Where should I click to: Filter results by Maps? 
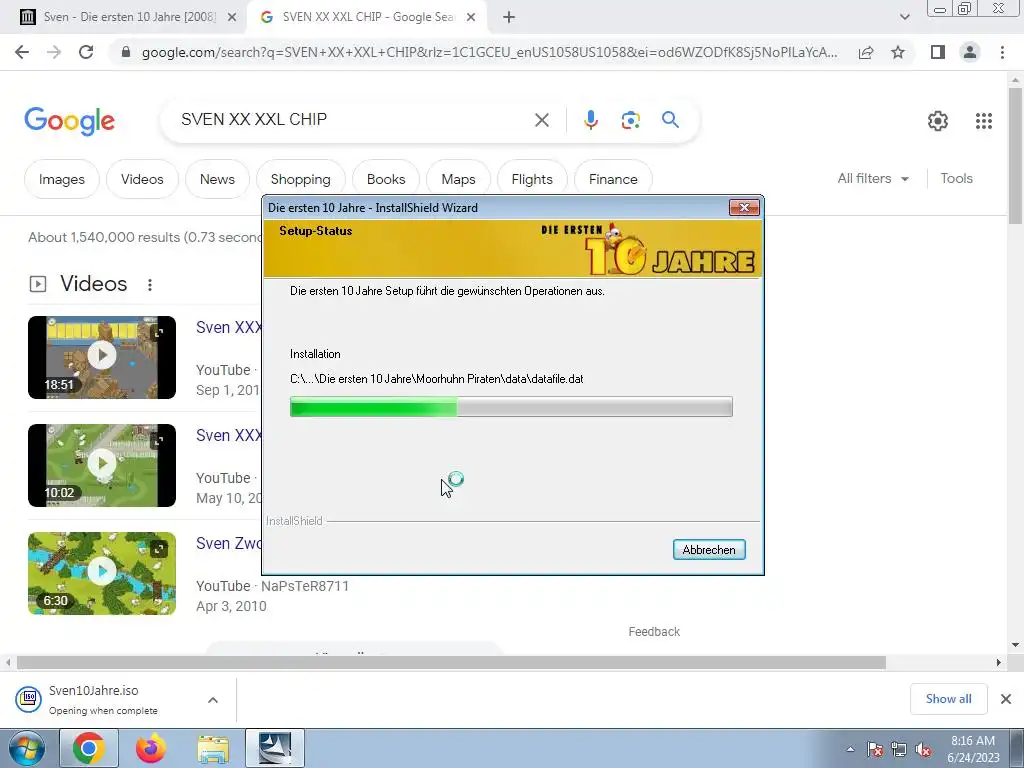click(458, 179)
